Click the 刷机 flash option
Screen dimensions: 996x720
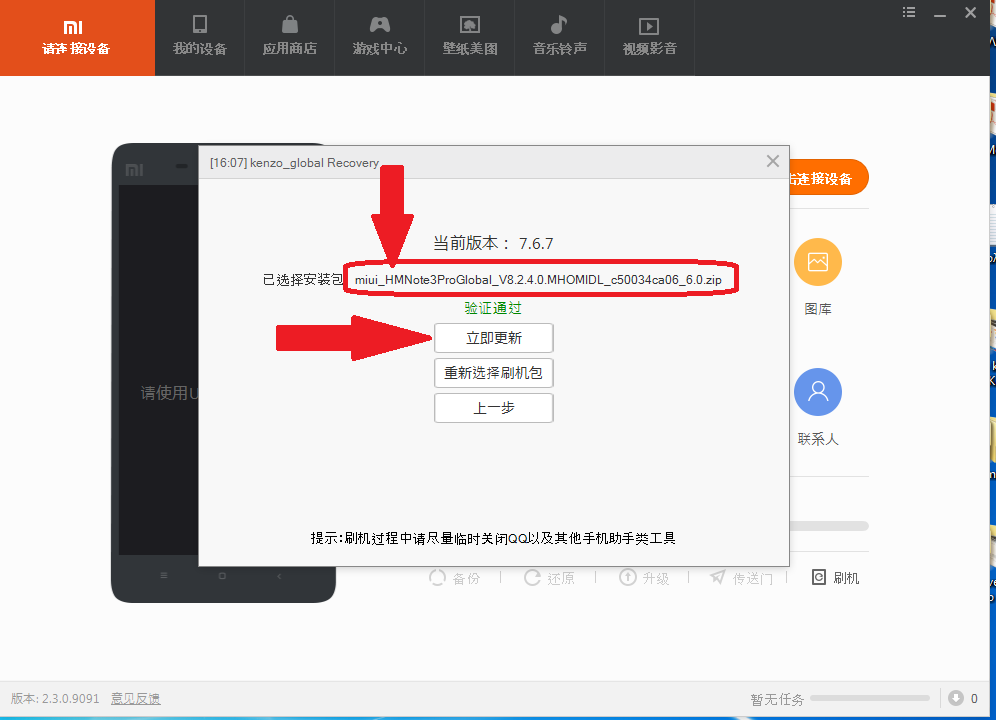[835, 578]
